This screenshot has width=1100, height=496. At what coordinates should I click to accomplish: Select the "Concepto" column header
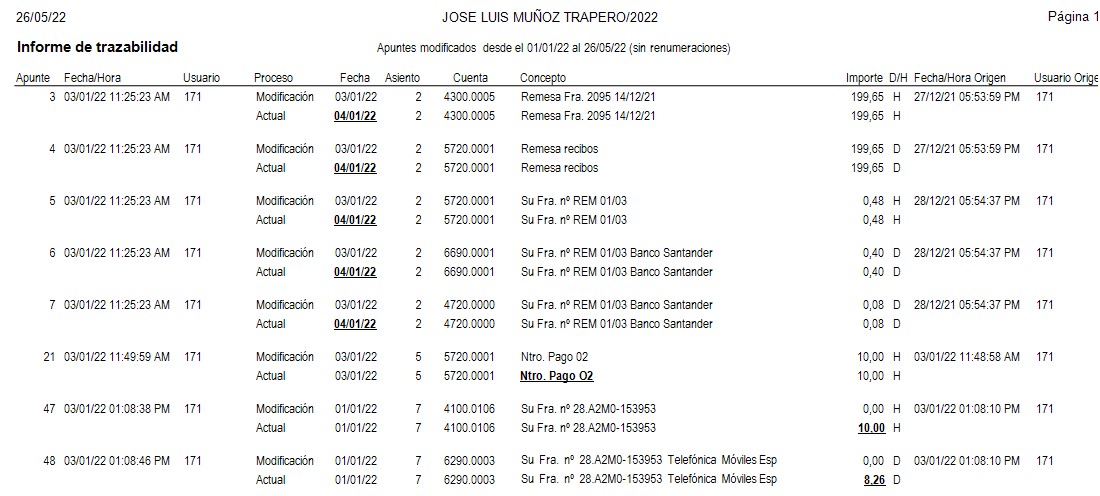coord(543,78)
